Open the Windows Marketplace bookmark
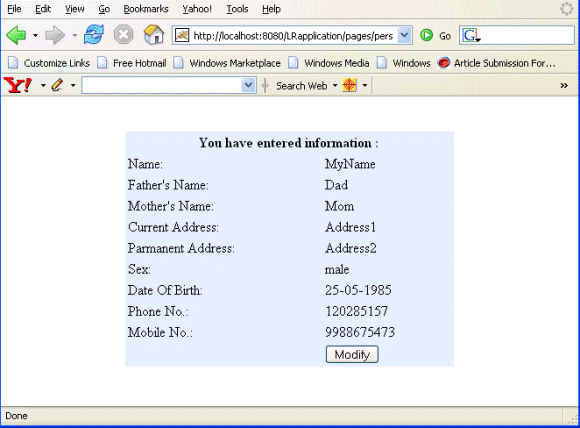Screen dimensions: 580x428 [x=227, y=63]
